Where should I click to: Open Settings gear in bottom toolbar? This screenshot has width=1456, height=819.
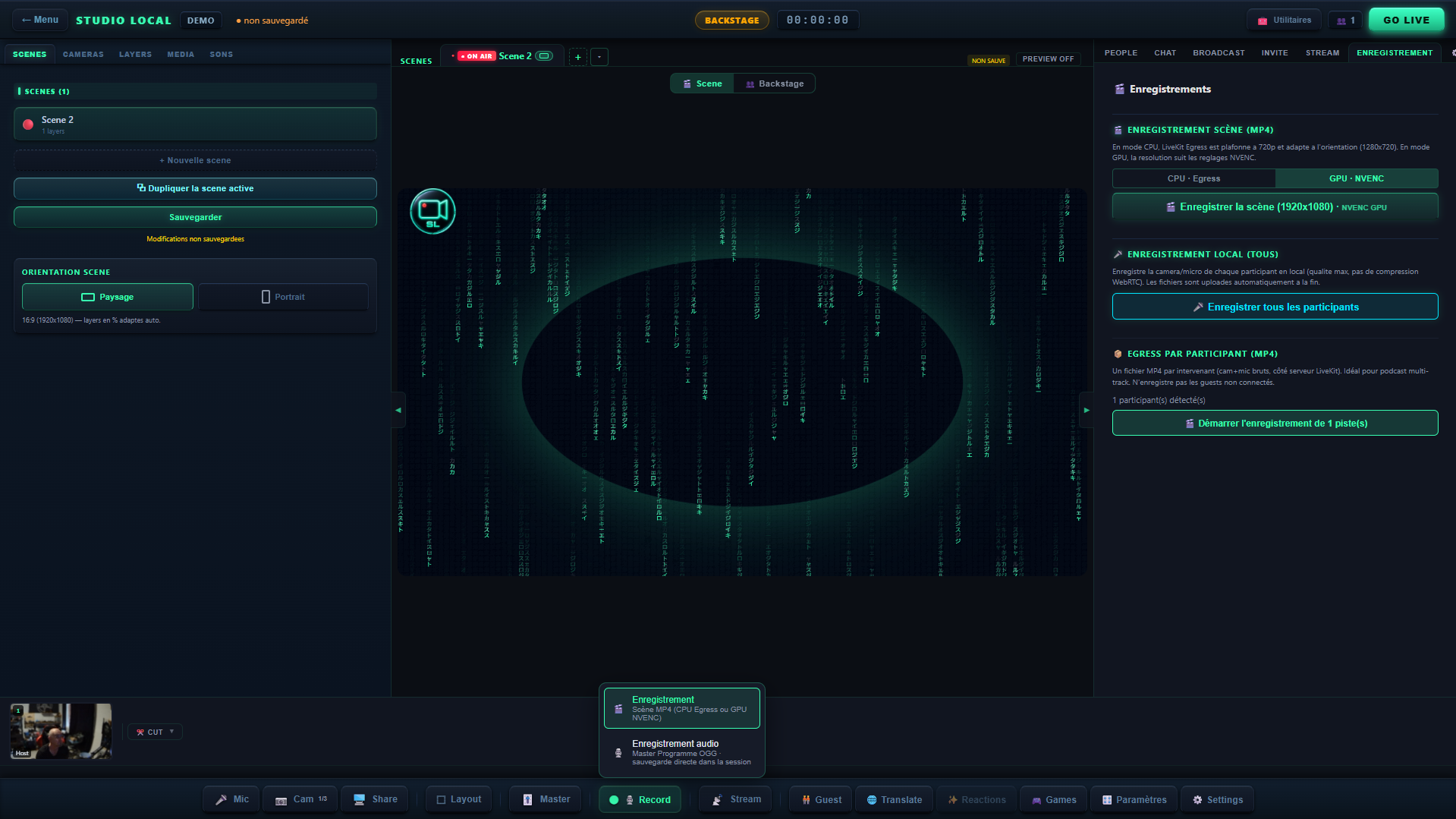click(x=1217, y=799)
